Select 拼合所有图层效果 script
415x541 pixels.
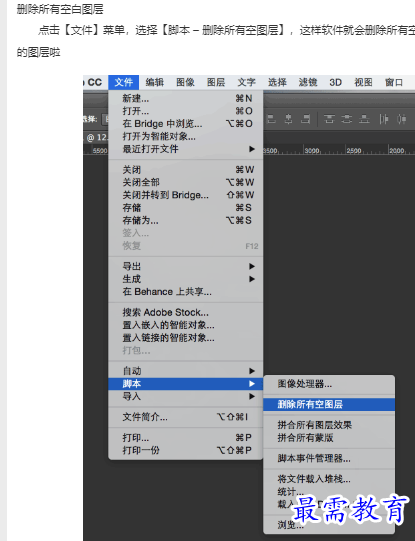tap(329, 425)
